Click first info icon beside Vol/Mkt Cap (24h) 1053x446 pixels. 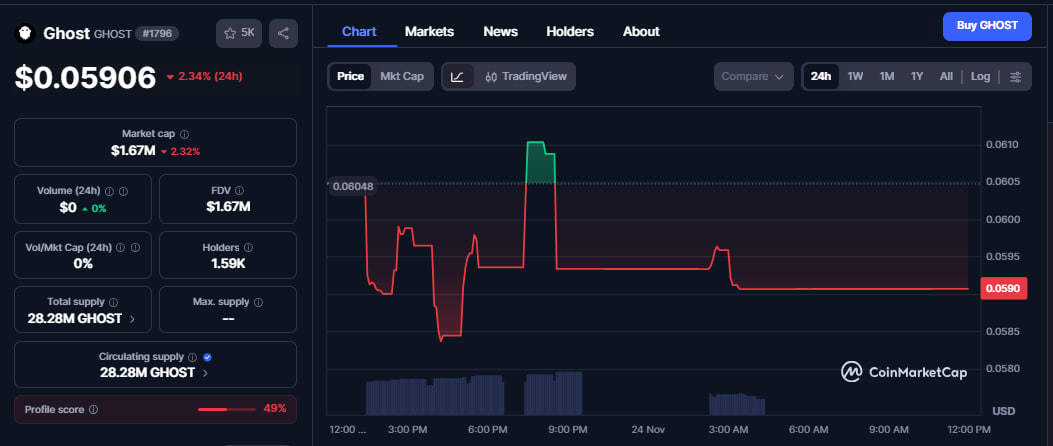(x=120, y=247)
